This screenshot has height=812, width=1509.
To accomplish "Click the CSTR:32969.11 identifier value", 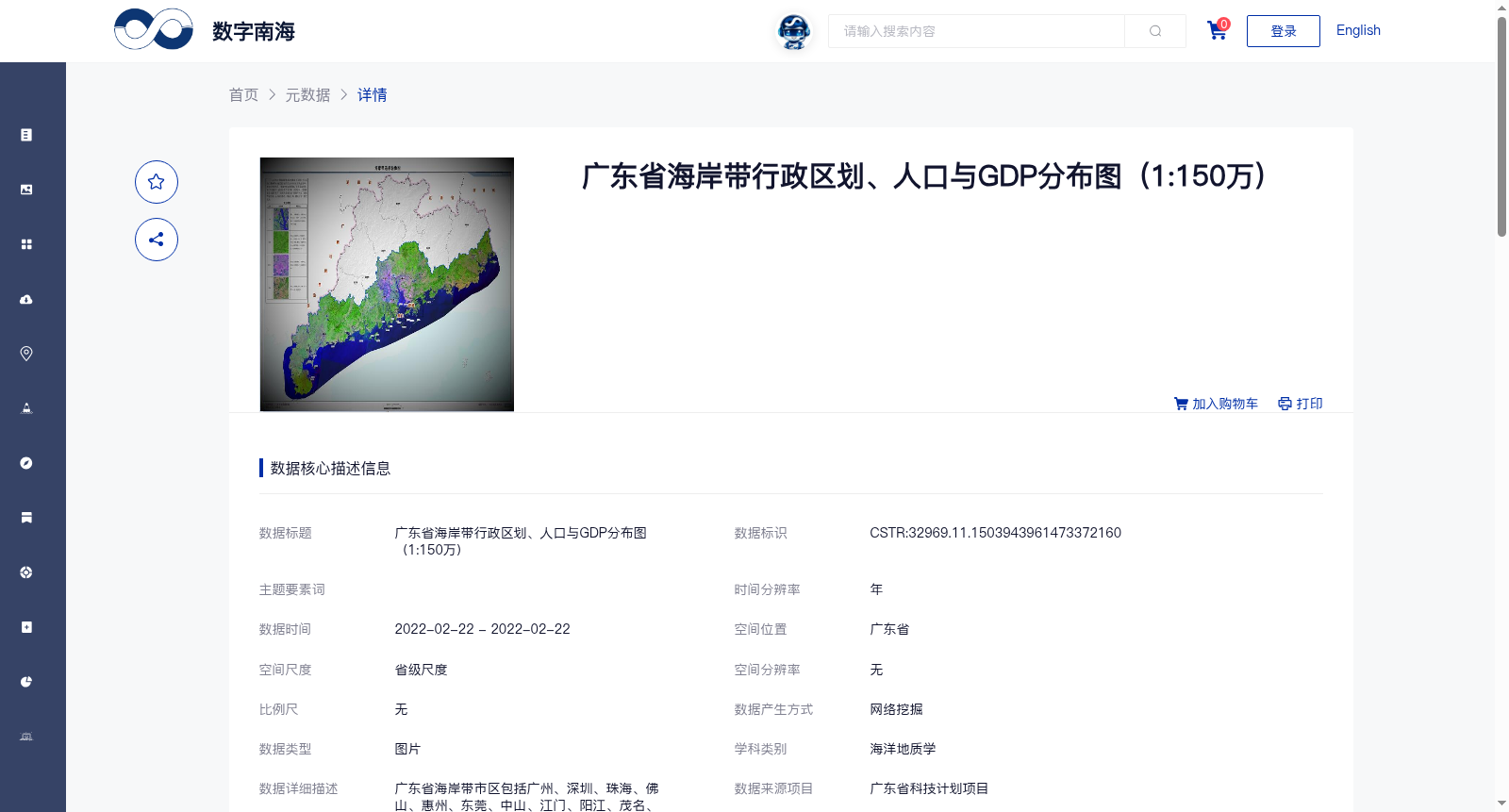I will [x=995, y=533].
